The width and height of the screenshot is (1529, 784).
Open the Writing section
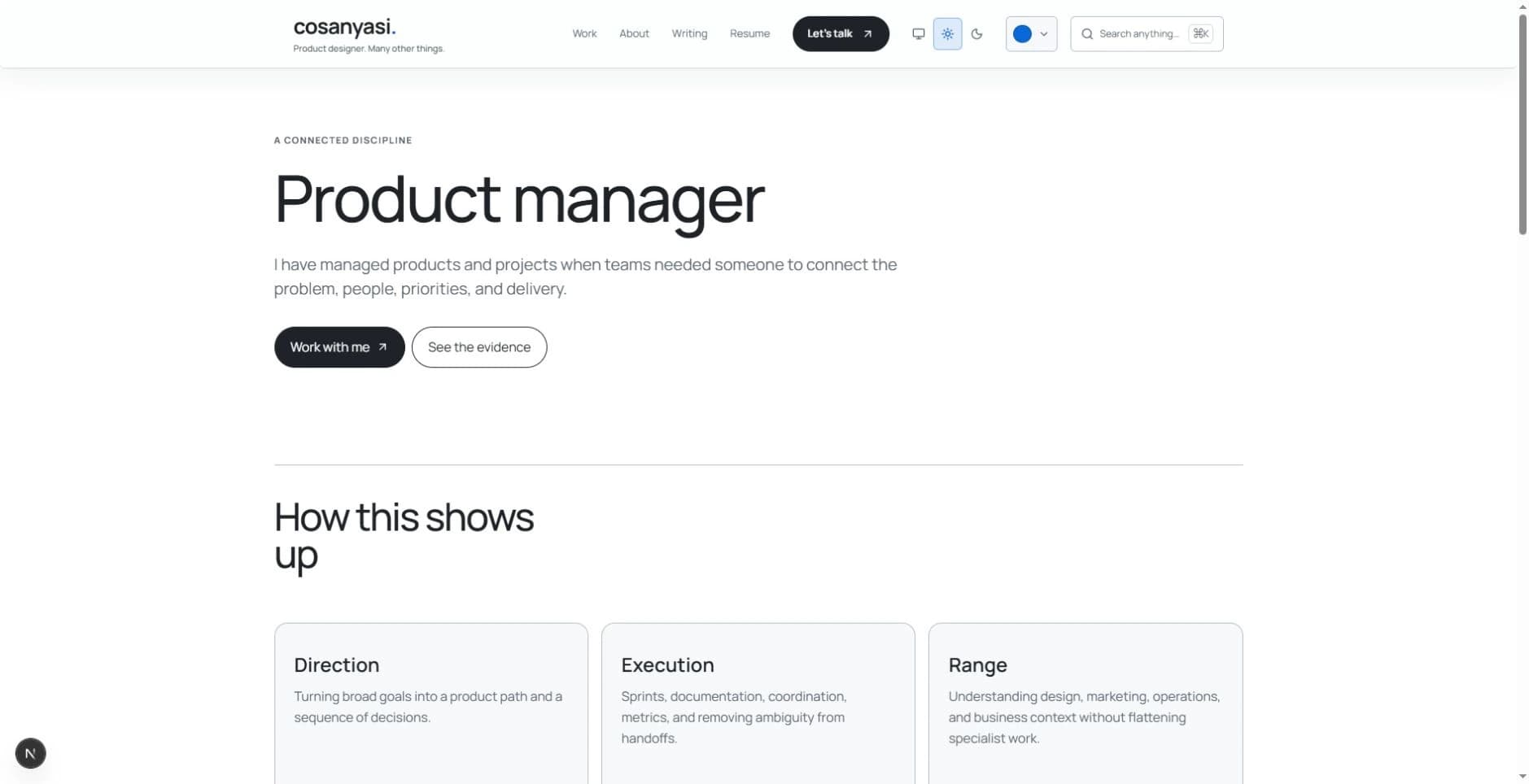click(x=689, y=33)
